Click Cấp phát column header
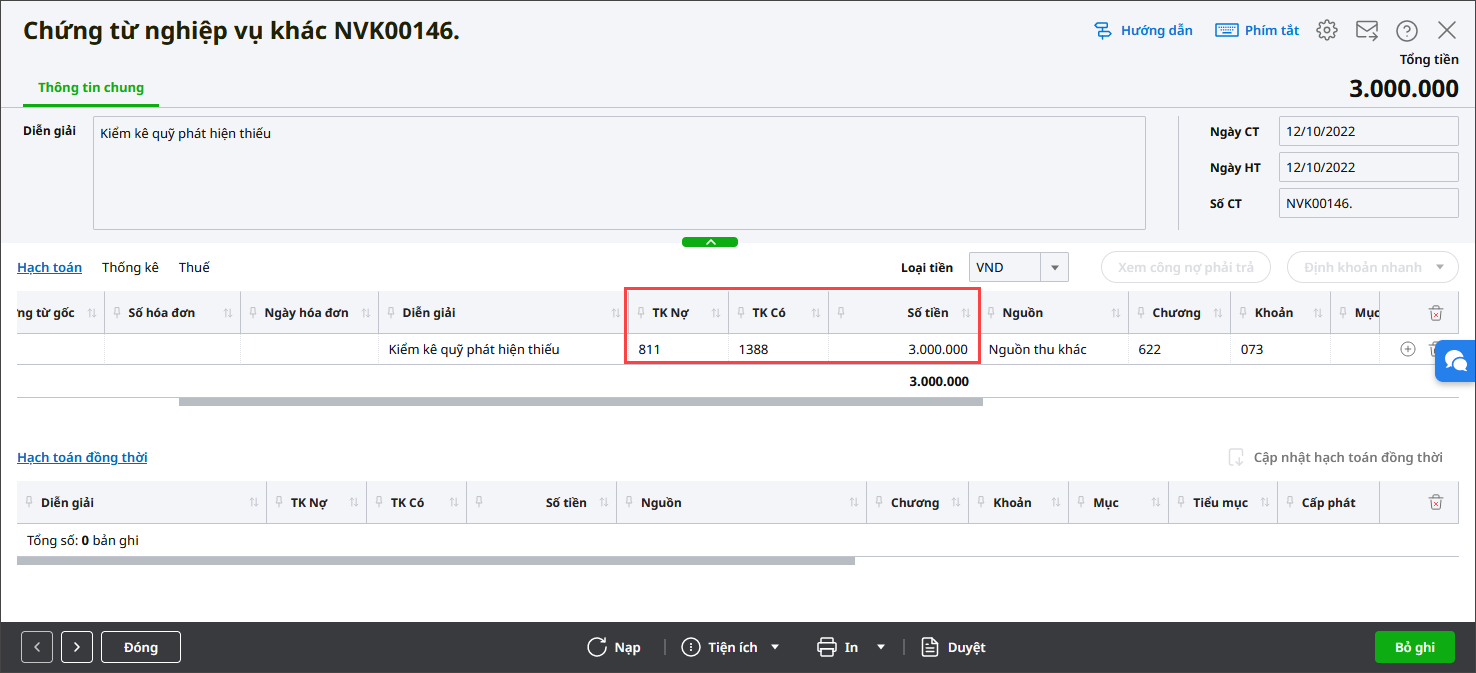The image size is (1476, 673). [1327, 502]
